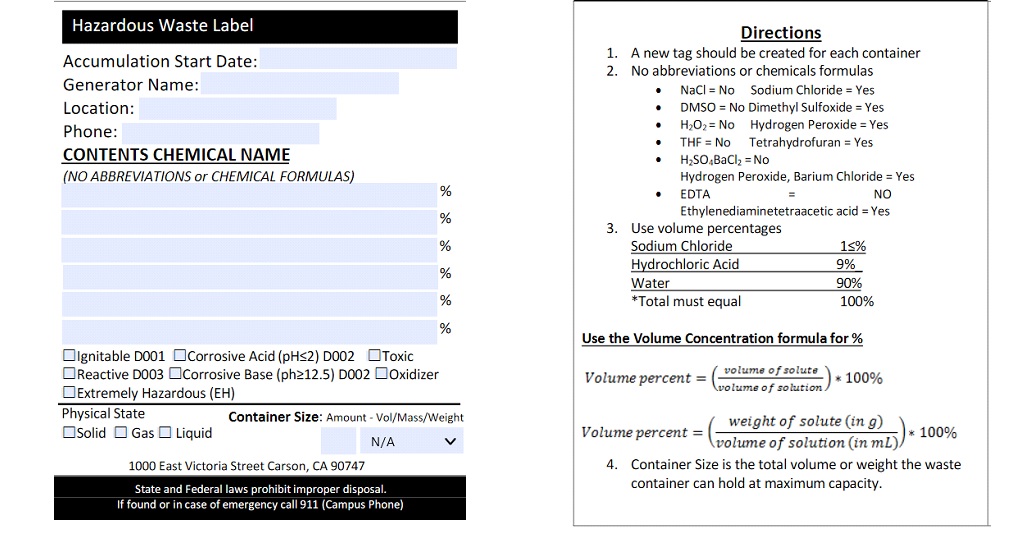Click the fifth chemical name field
Image resolution: width=1026 pixels, height=535 pixels.
click(x=249, y=305)
